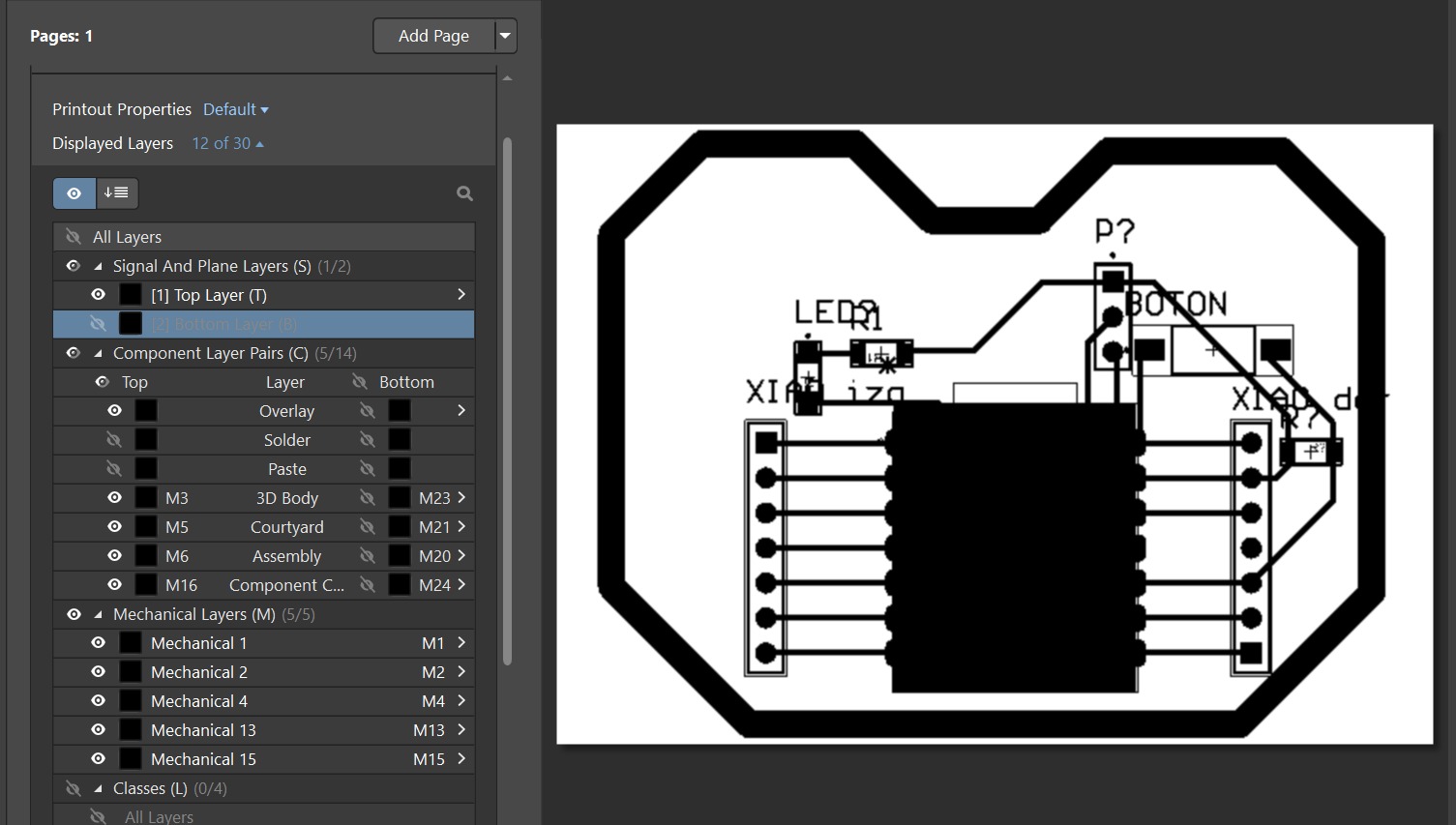Toggle All Layers visibility at top
1456x825 pixels.
[x=74, y=237]
